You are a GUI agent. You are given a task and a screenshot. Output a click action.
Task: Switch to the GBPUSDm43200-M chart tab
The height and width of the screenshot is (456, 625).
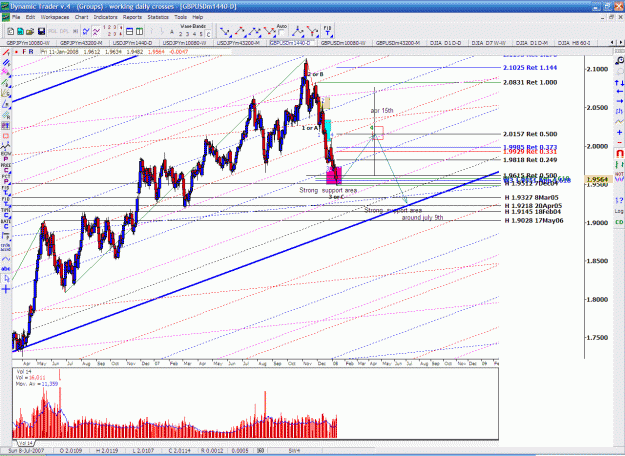(x=397, y=43)
